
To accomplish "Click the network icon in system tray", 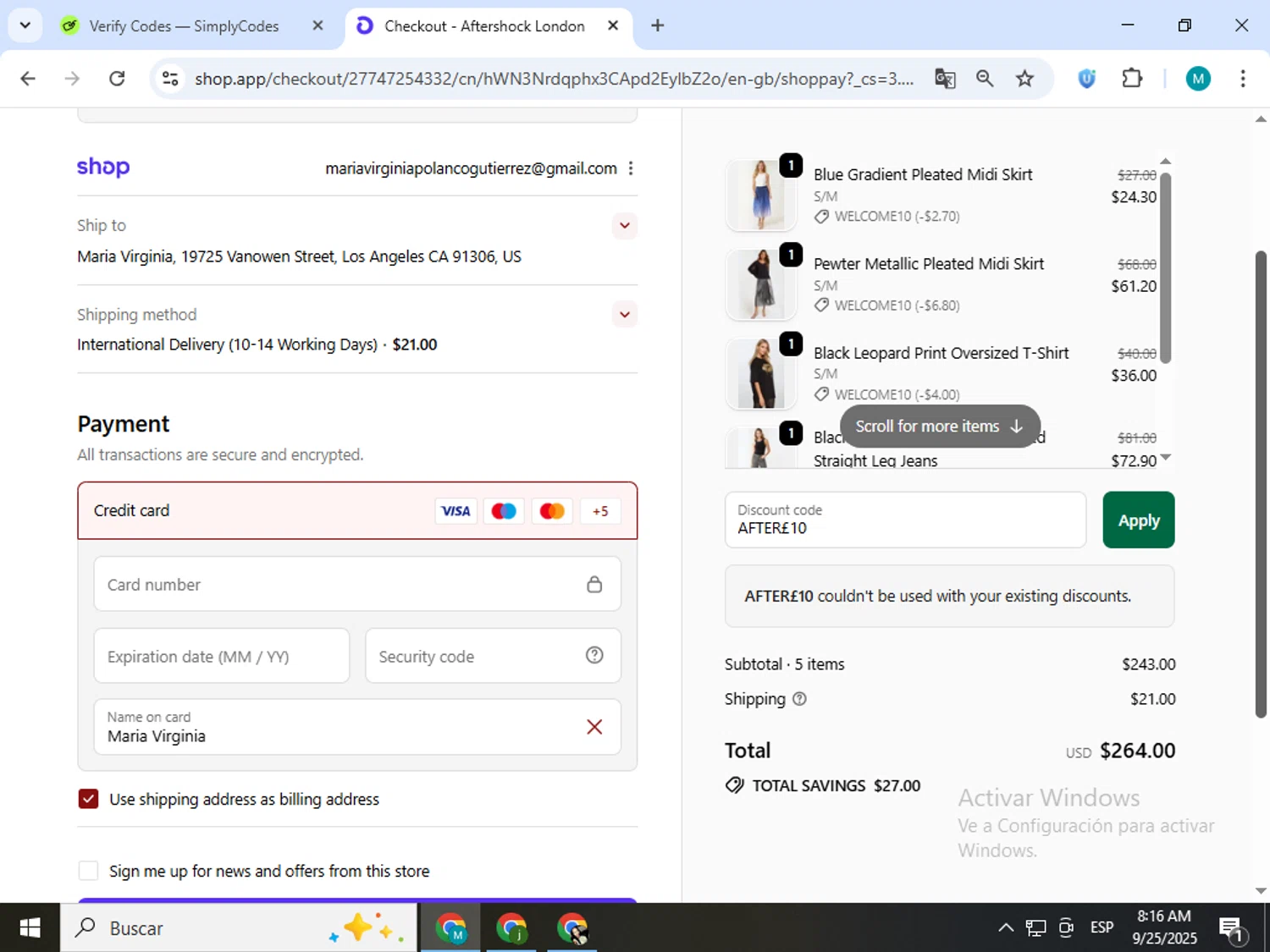I will pos(1035,927).
